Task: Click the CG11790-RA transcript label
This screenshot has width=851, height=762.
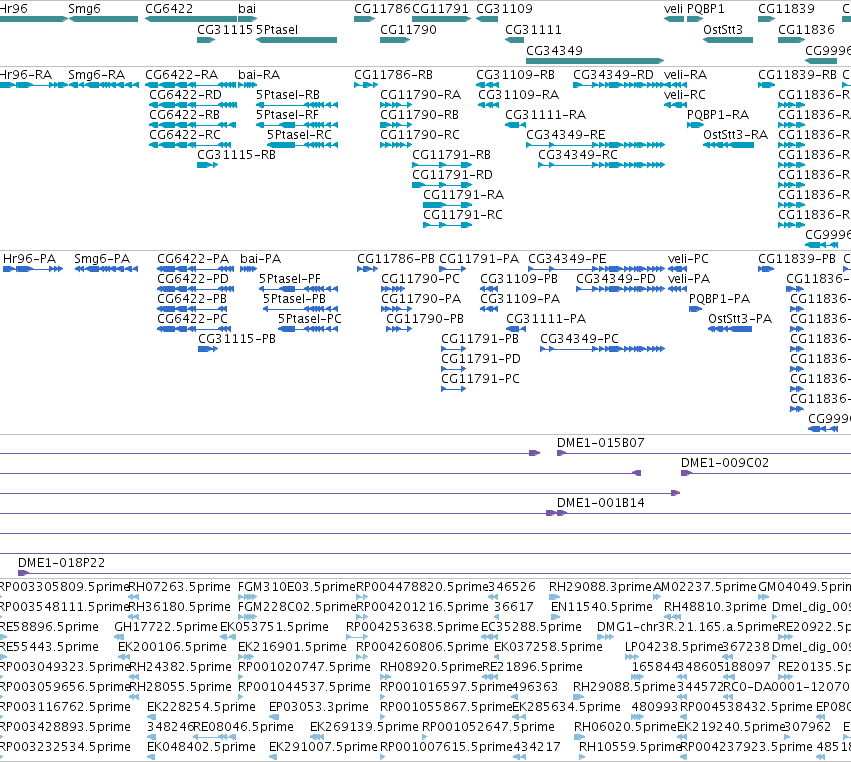Action: click(x=421, y=95)
